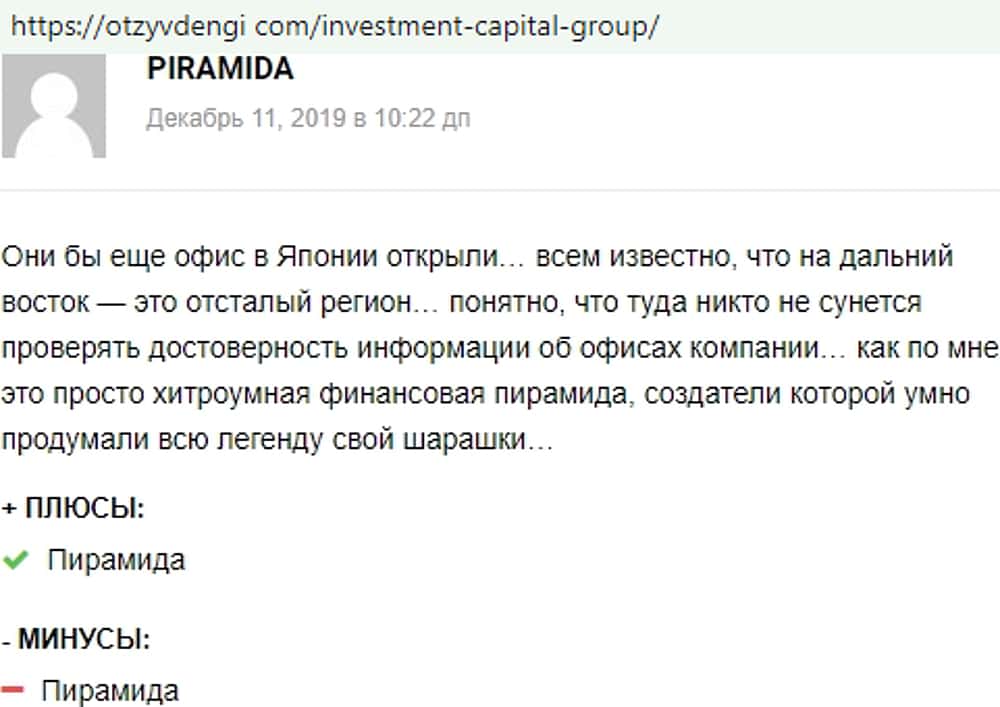Click the + ПЛЮСЫ heading
This screenshot has width=1000, height=707.
tap(74, 509)
